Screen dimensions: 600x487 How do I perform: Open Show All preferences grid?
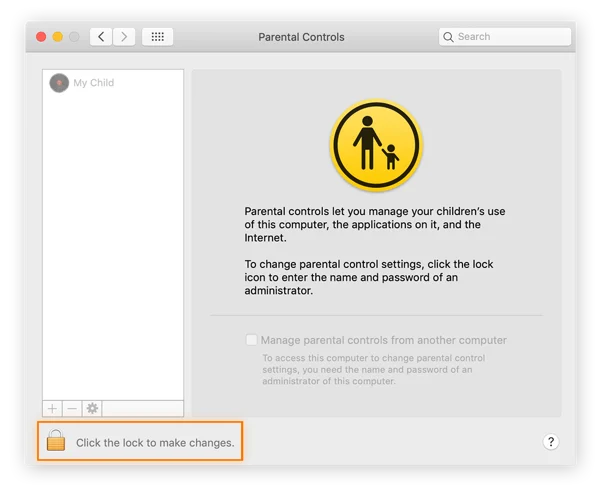(157, 37)
